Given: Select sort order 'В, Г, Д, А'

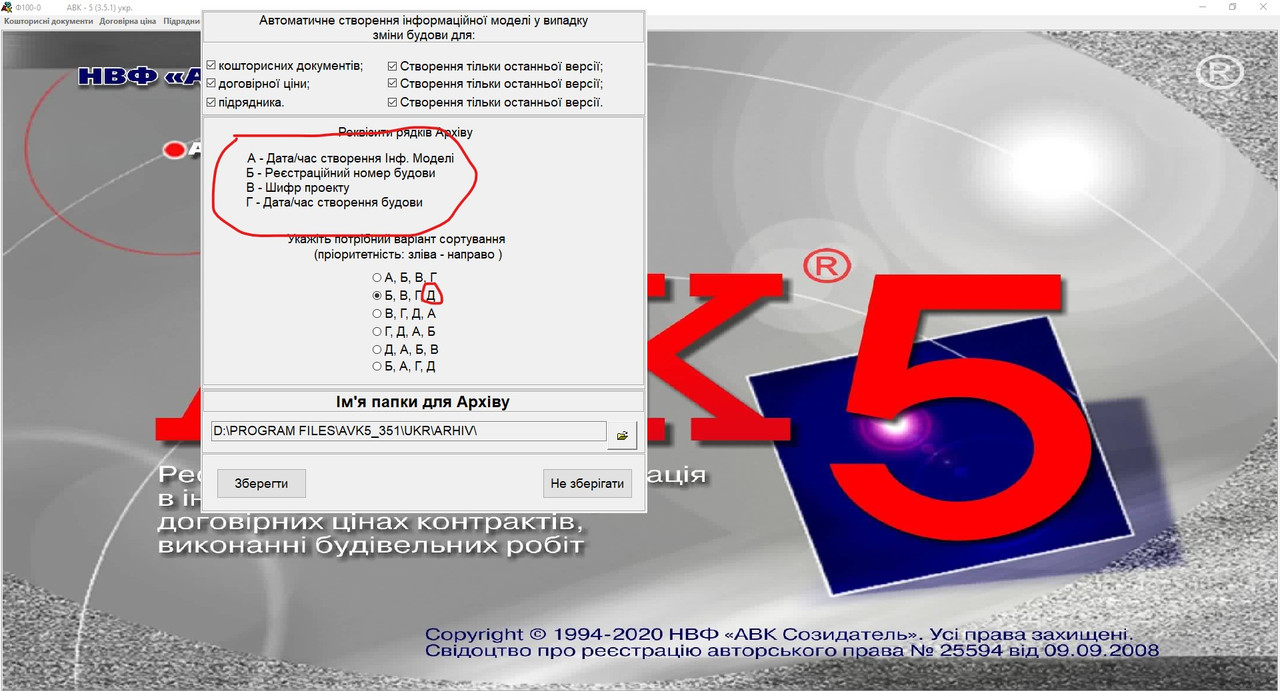Looking at the screenshot, I should coord(377,313).
